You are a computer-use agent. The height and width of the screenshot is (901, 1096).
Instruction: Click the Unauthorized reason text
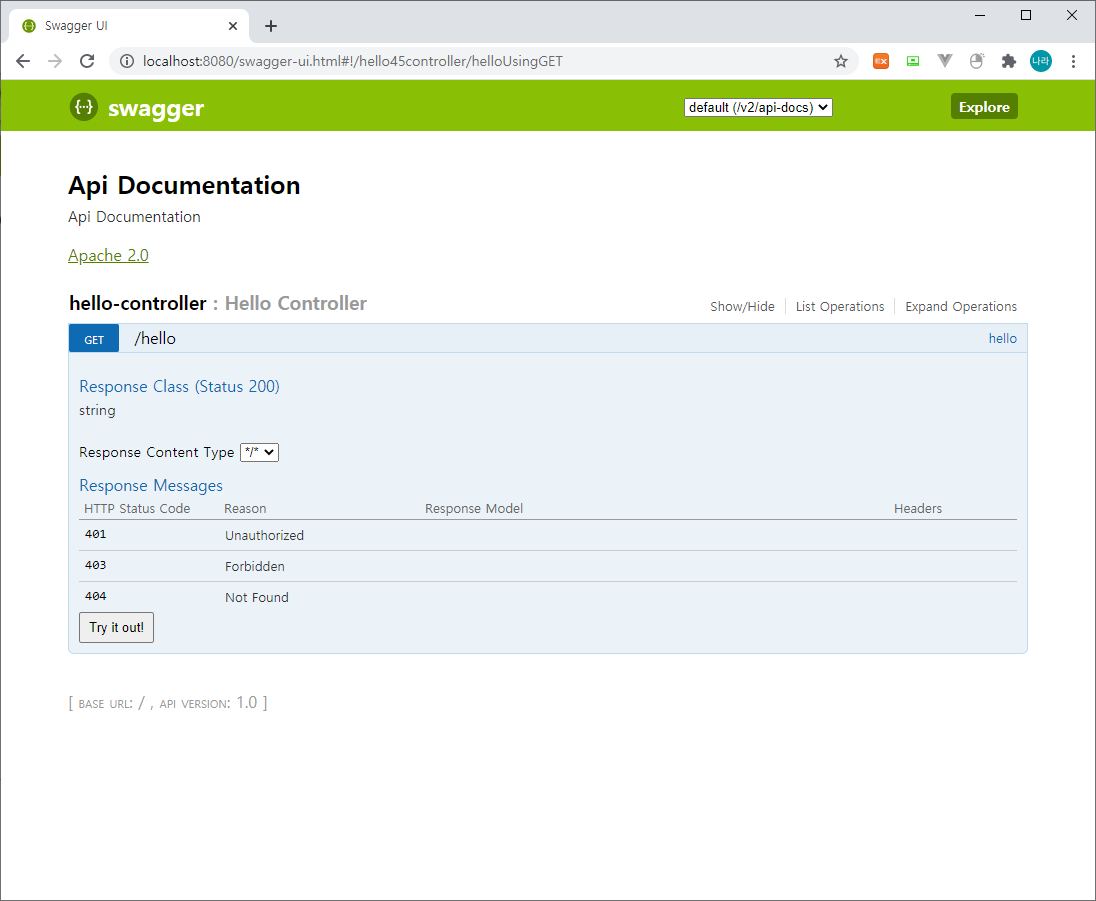click(x=264, y=535)
